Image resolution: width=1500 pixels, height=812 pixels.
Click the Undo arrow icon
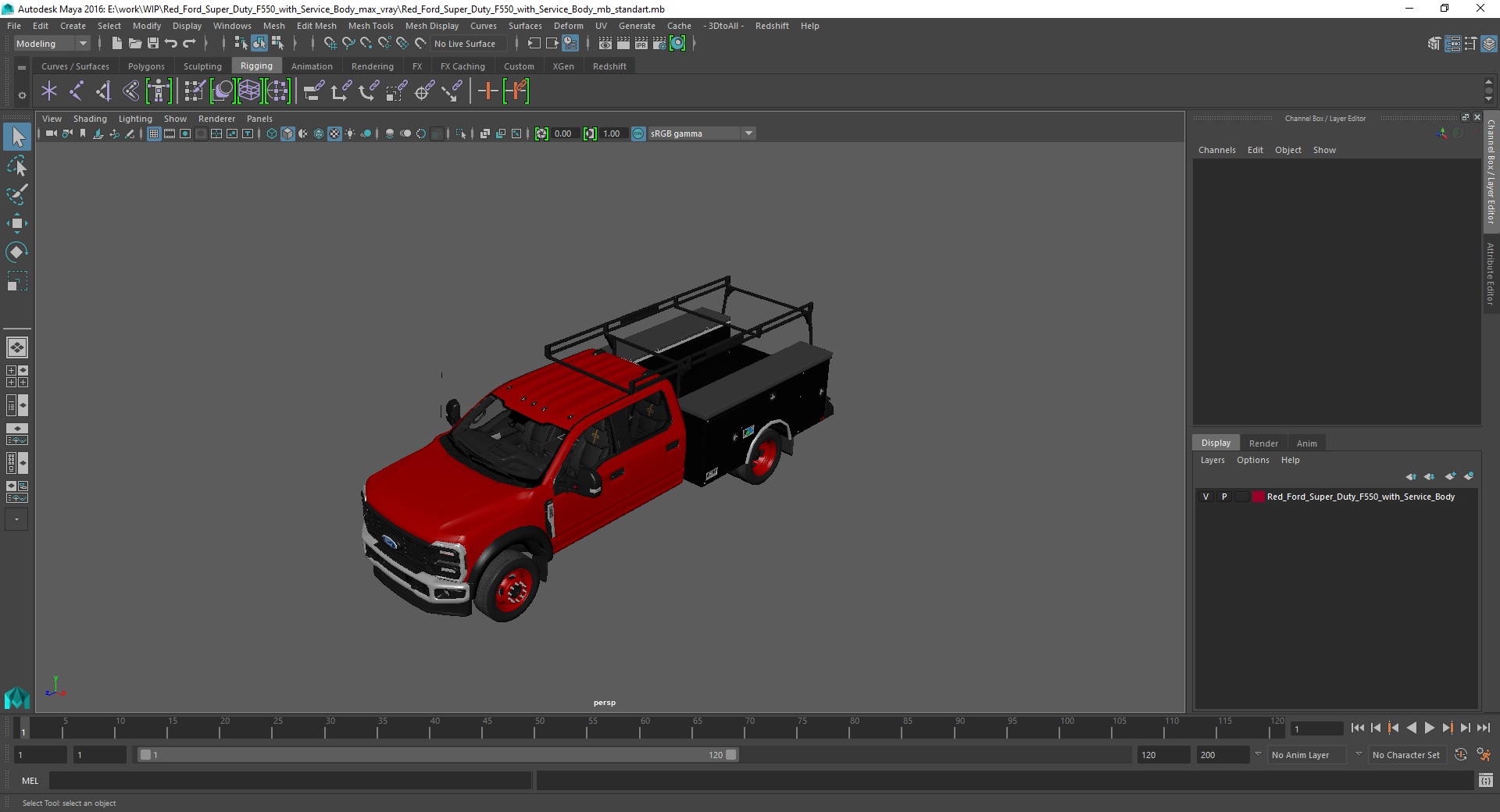point(171,44)
